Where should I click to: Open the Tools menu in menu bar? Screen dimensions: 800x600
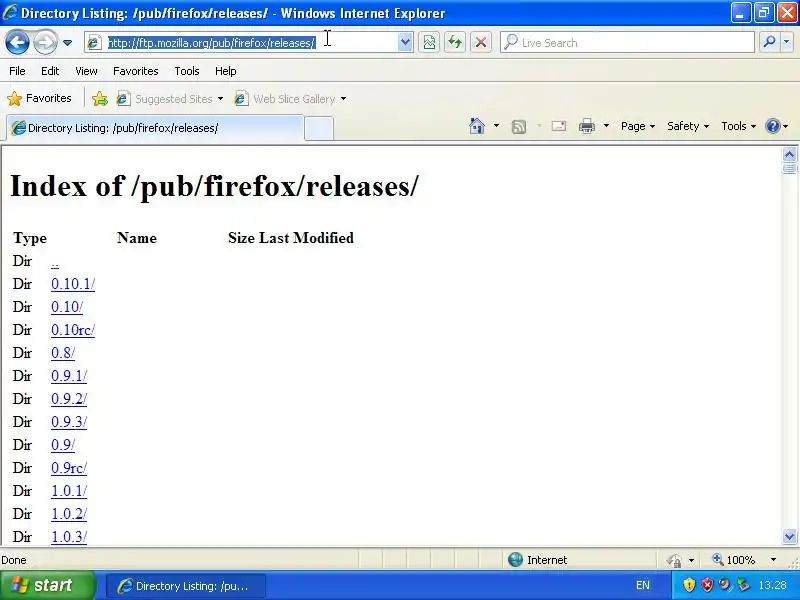click(187, 71)
